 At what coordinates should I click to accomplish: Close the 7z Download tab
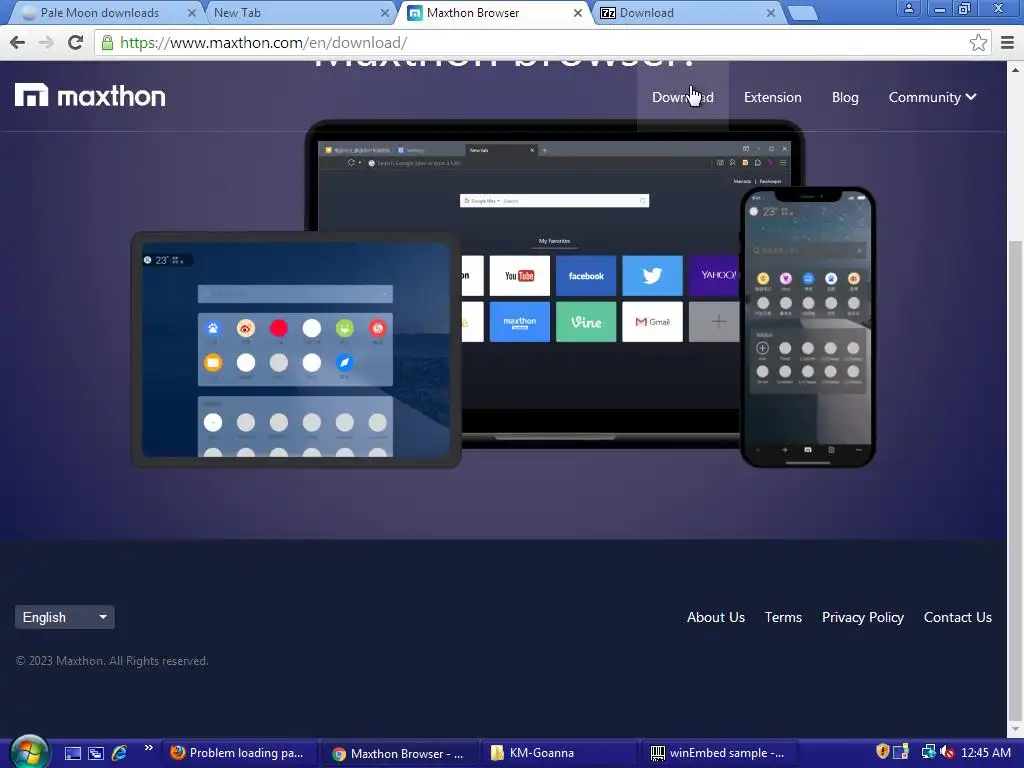tap(771, 13)
